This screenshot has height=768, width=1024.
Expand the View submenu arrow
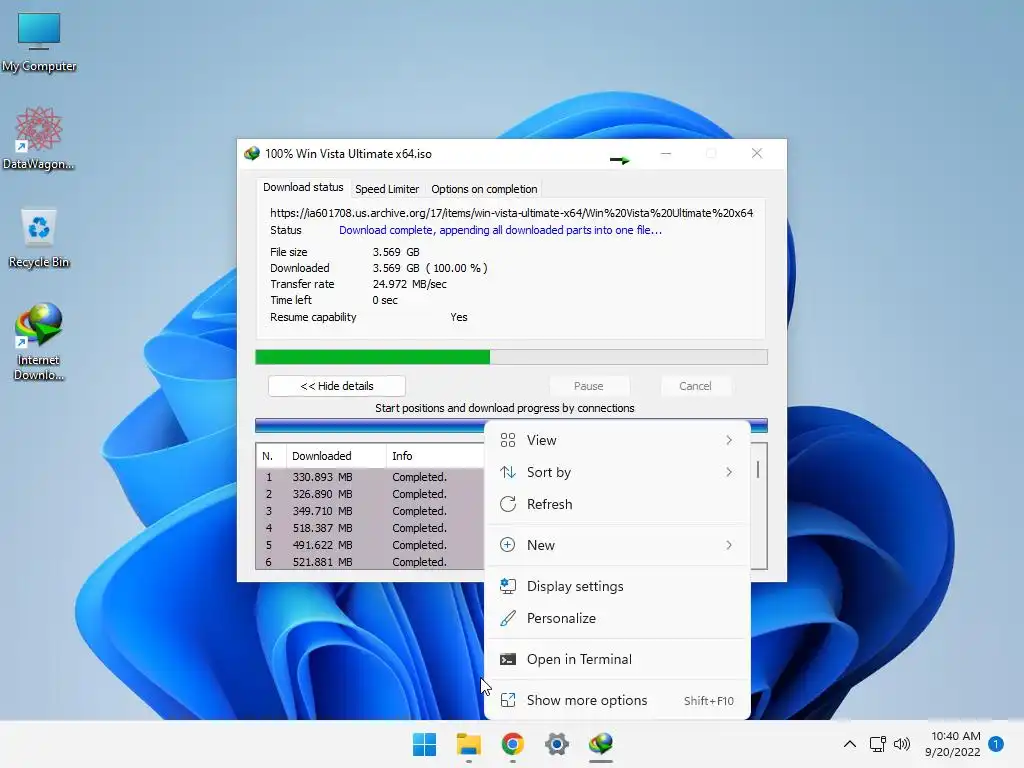pos(729,440)
